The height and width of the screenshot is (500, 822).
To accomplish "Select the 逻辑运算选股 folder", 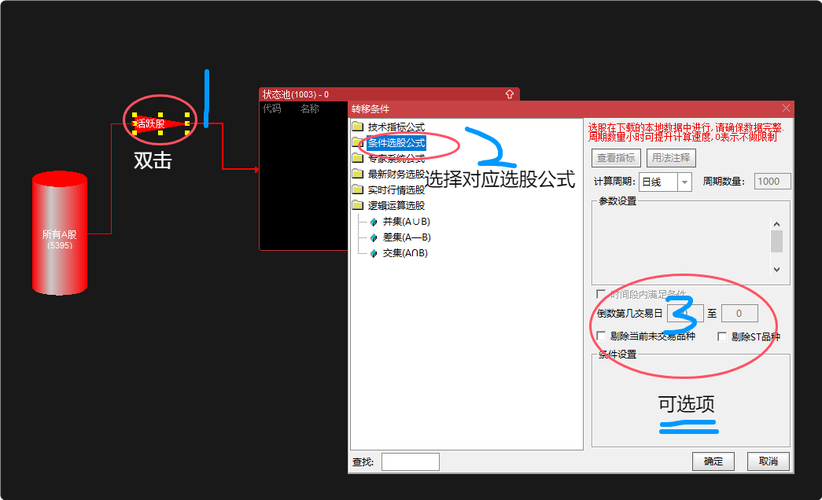I will (396, 205).
